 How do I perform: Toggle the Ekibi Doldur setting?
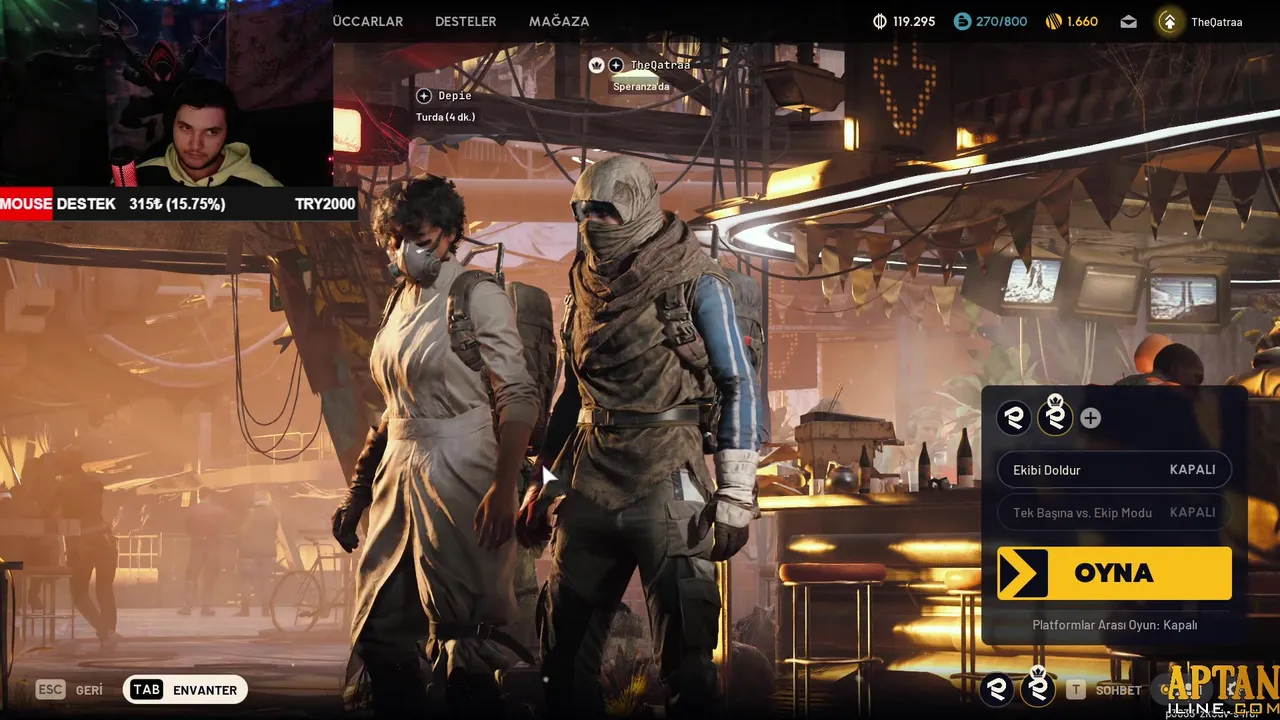pos(1114,470)
